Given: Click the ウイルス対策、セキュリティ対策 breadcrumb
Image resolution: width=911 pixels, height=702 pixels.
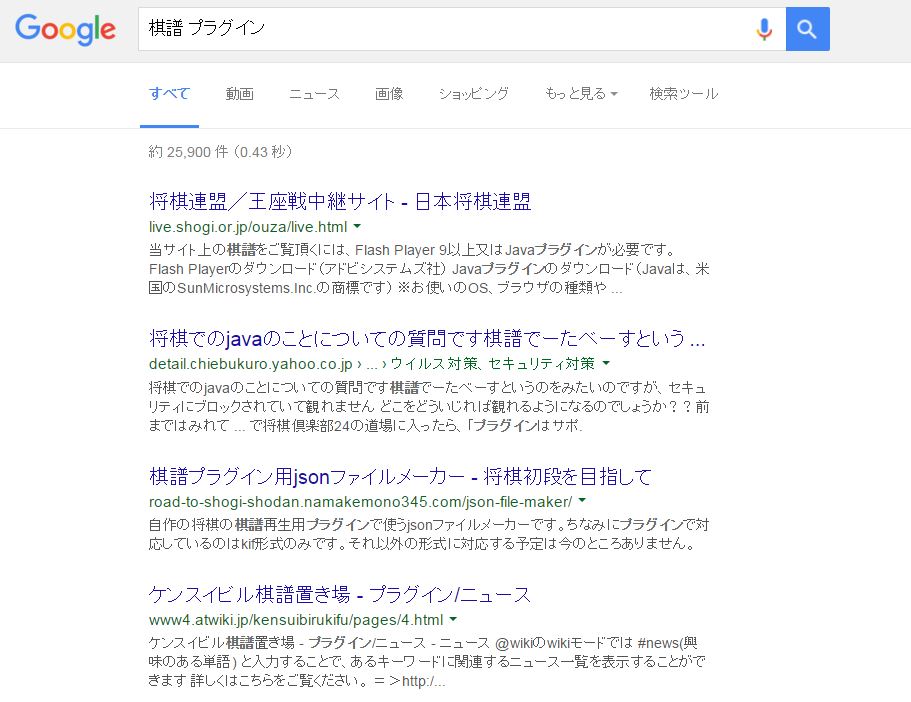Looking at the screenshot, I should pyautogui.click(x=493, y=364).
